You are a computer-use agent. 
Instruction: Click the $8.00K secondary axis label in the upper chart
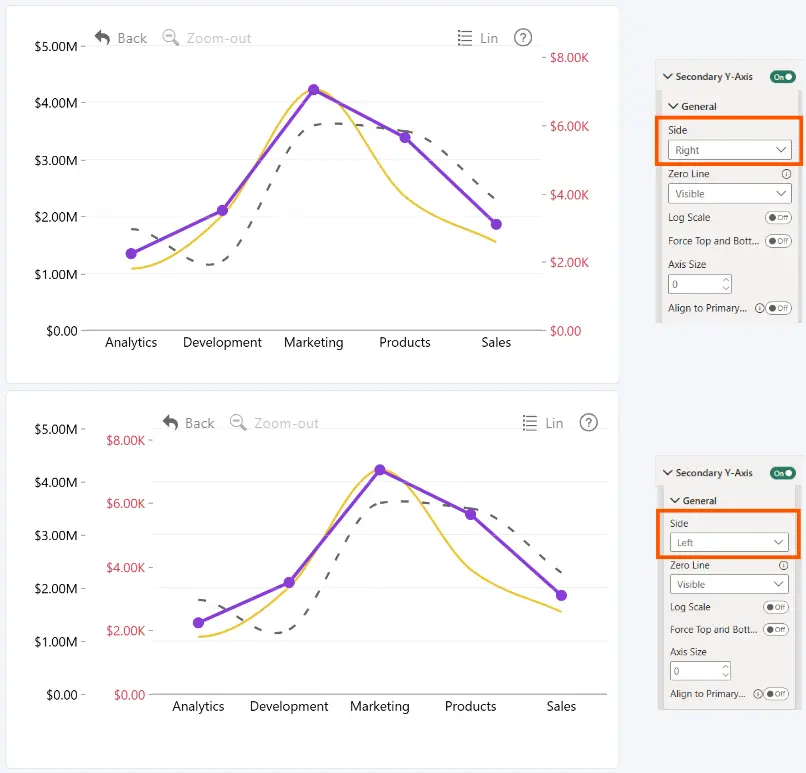click(569, 58)
